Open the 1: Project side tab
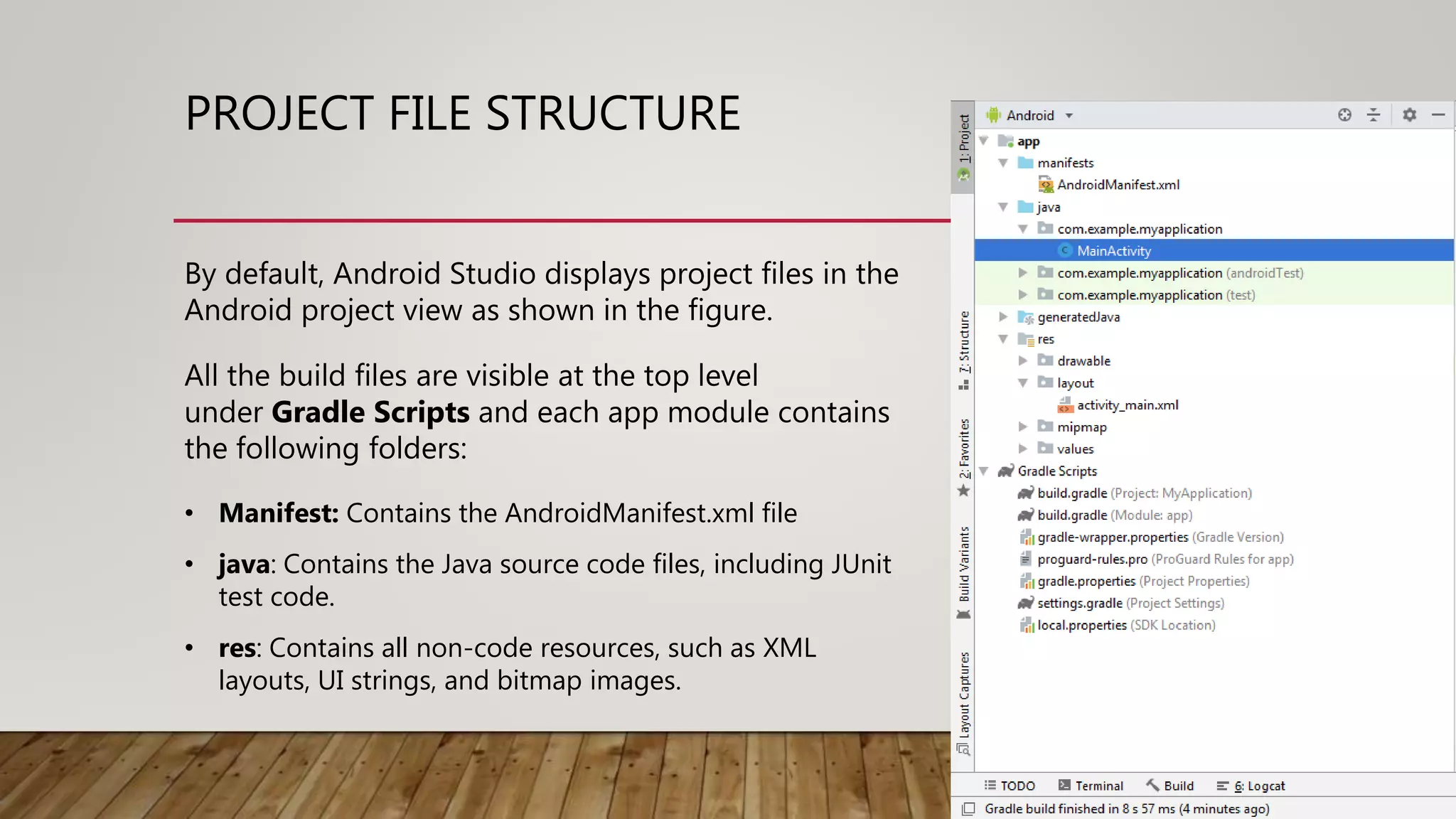Image resolution: width=1456 pixels, height=819 pixels. coord(963,147)
